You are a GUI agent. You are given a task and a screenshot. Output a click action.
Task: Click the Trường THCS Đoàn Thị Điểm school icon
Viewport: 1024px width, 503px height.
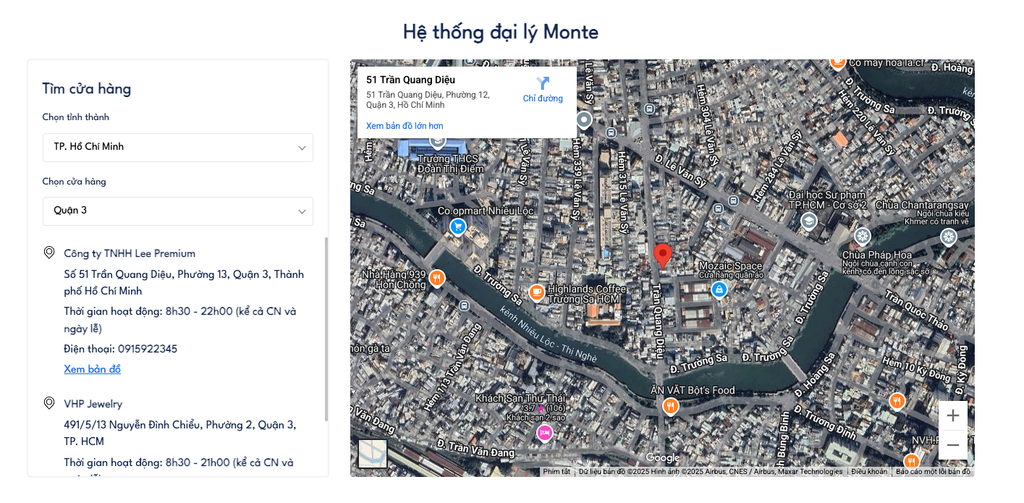[x=437, y=142]
